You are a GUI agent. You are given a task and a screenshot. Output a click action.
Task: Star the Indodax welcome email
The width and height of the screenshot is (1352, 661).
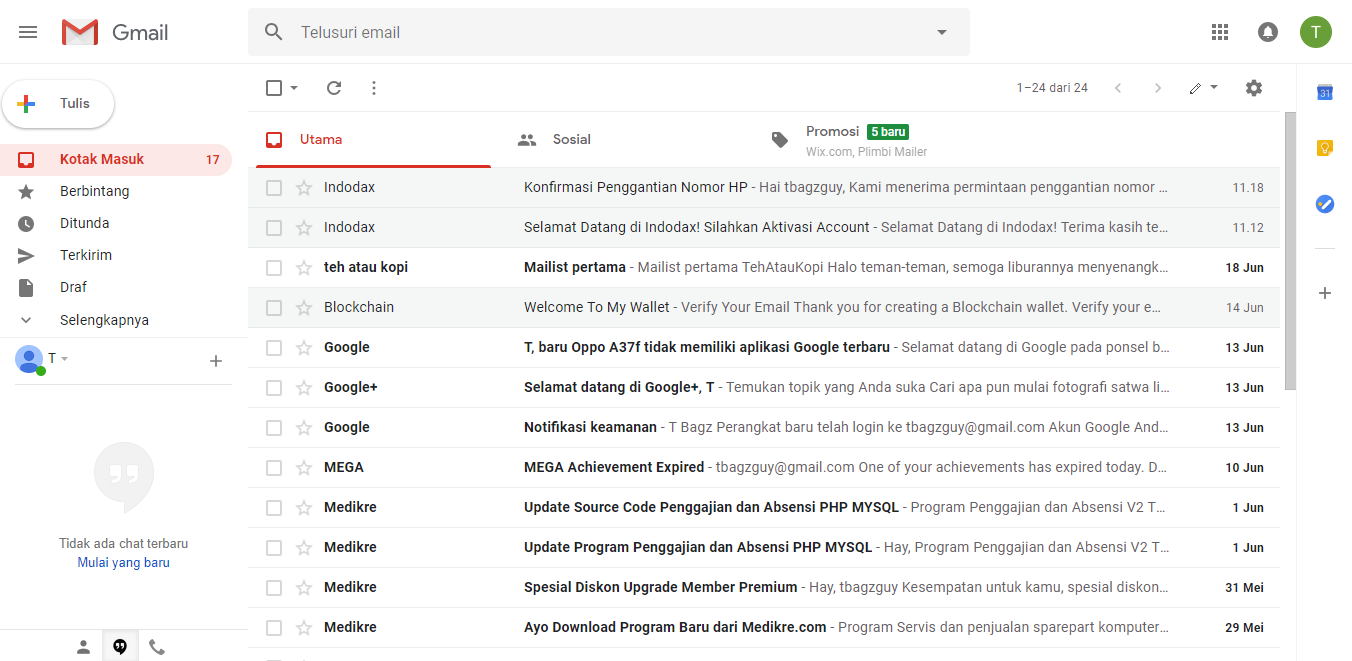coord(302,227)
